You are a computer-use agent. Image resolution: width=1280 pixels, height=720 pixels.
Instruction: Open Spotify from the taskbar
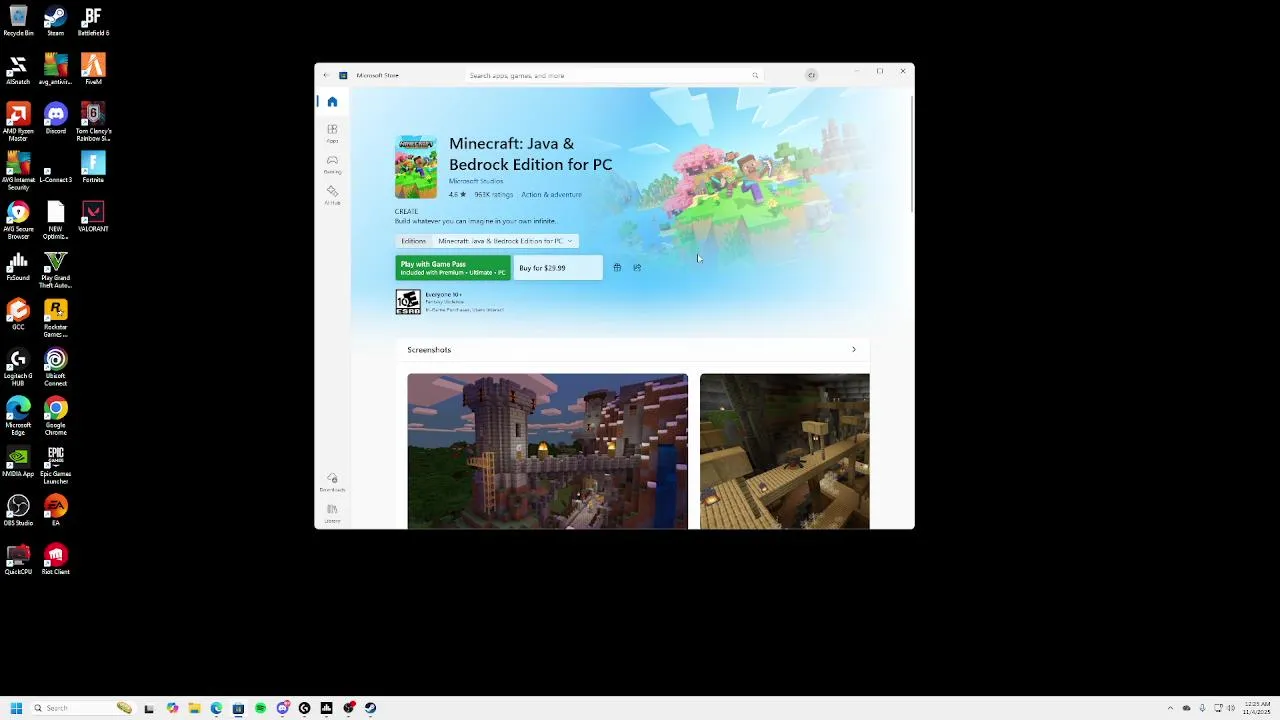(x=260, y=708)
